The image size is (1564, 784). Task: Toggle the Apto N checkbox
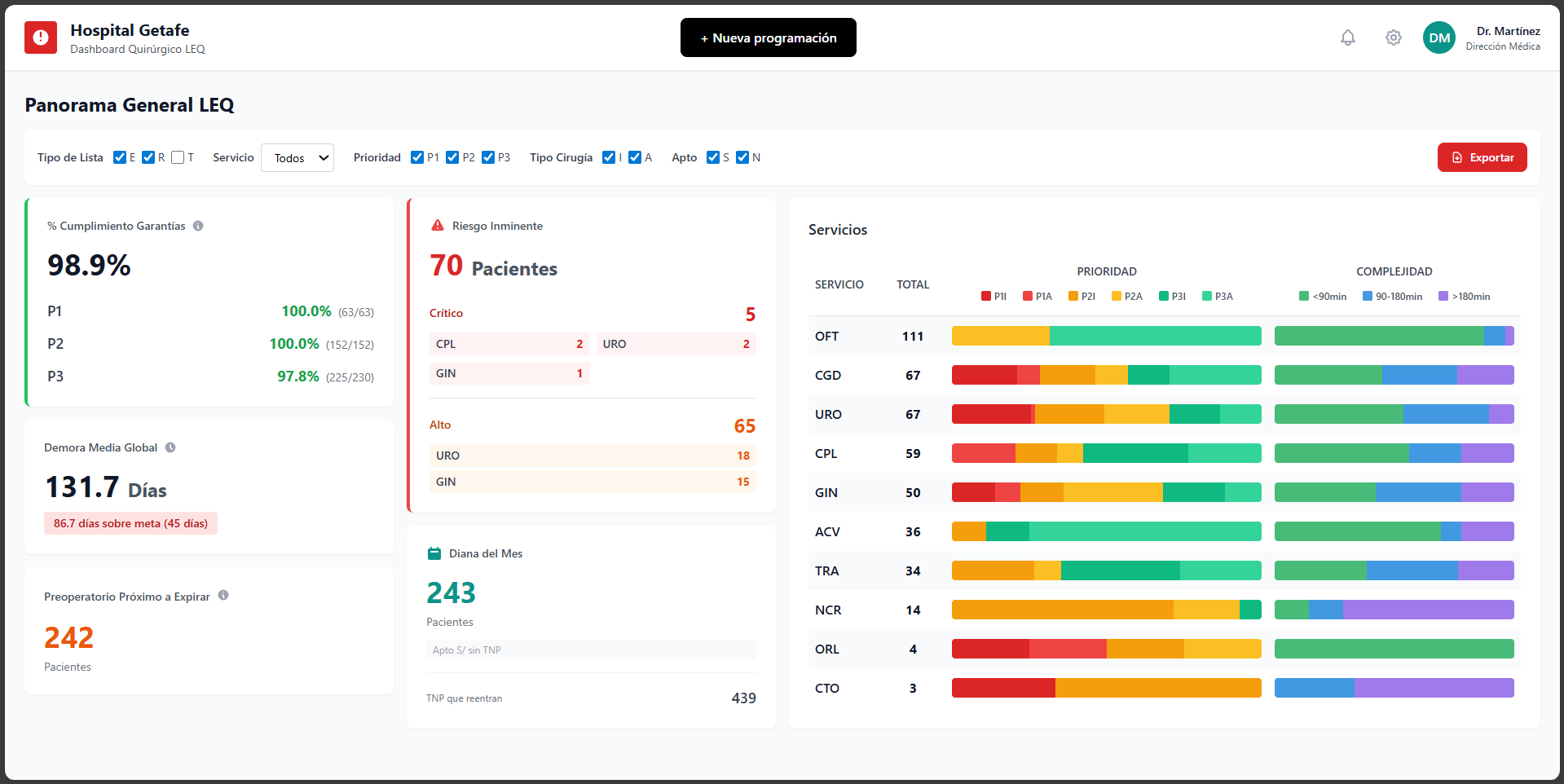coord(742,157)
